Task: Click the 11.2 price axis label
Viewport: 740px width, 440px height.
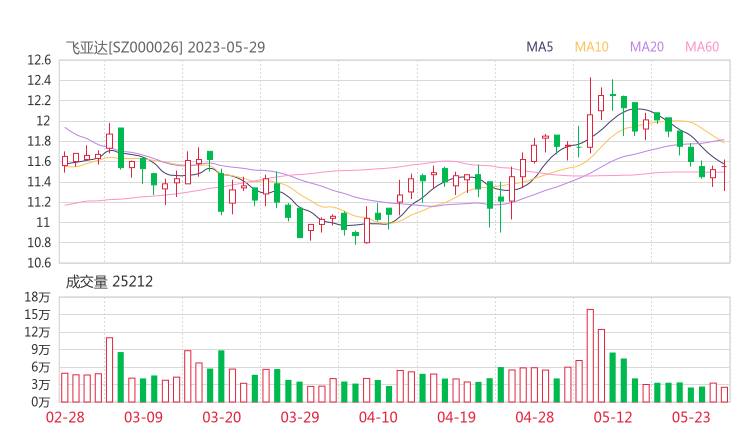Action: [x=39, y=203]
